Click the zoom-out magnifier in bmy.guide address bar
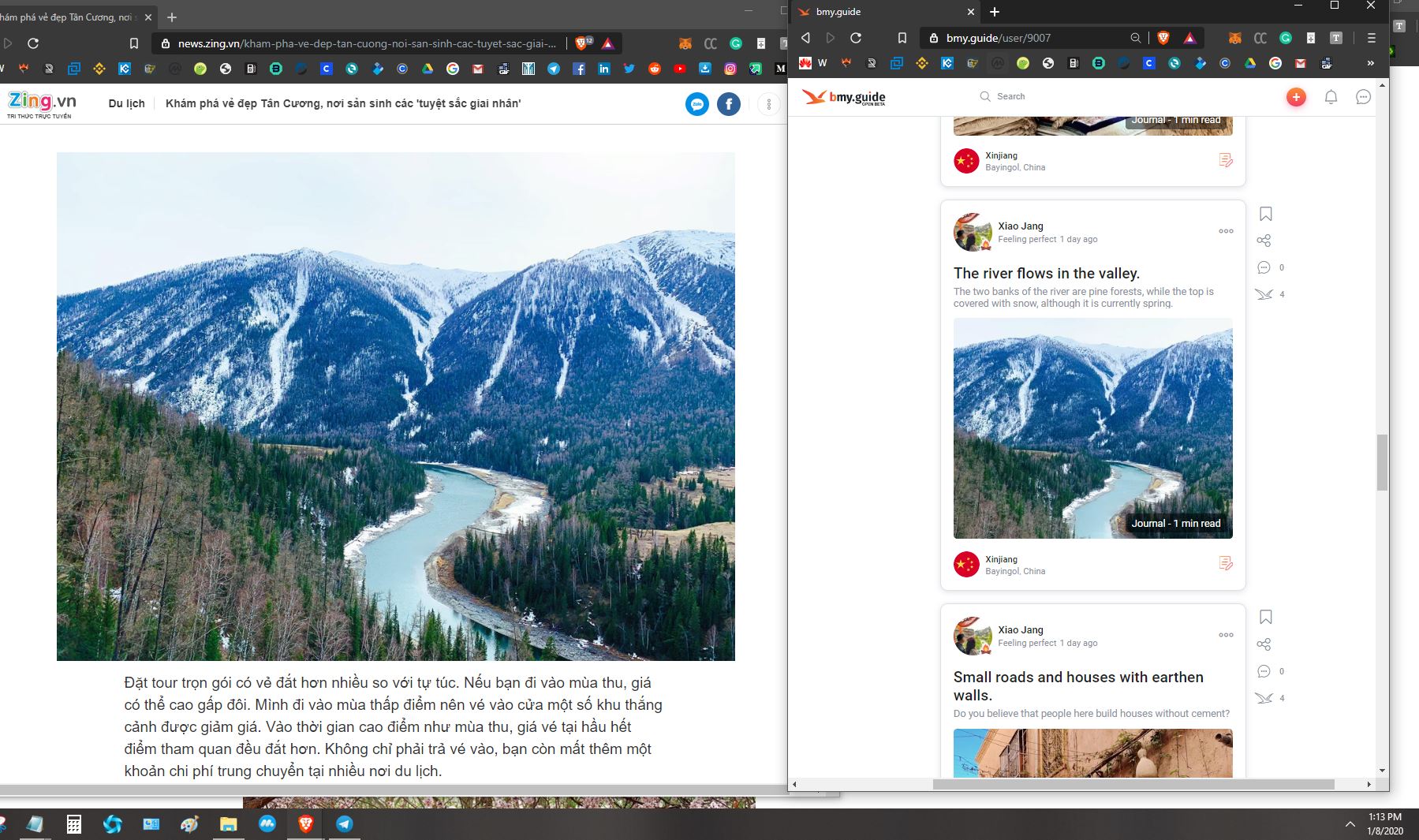 click(1135, 38)
